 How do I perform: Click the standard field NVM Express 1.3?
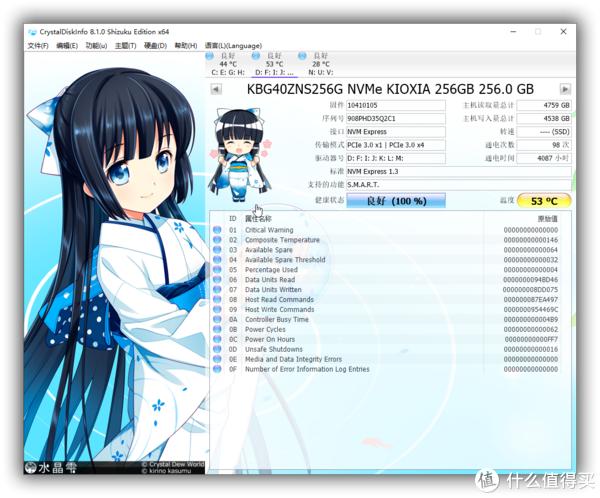458,171
